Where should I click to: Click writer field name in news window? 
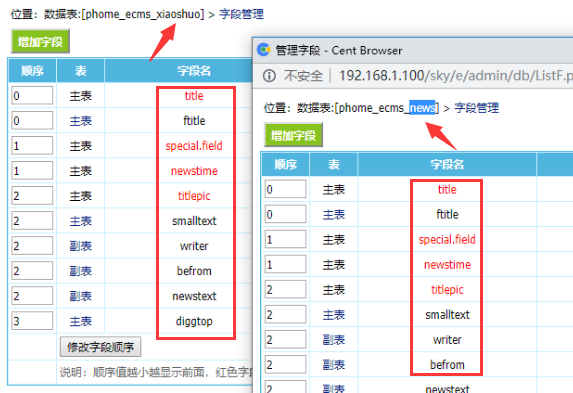(x=447, y=340)
